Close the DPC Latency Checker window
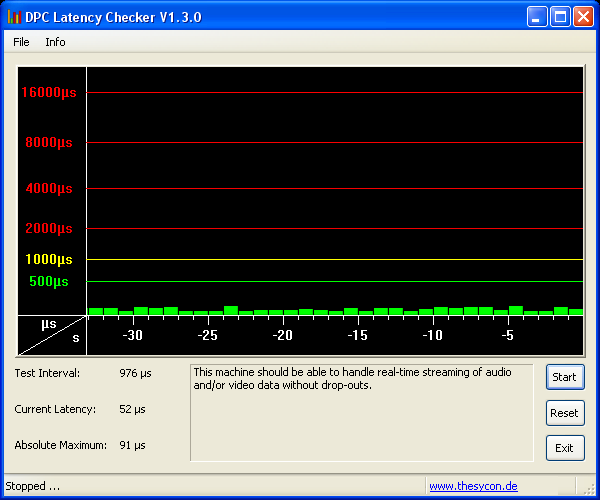600x500 pixels. tap(583, 17)
